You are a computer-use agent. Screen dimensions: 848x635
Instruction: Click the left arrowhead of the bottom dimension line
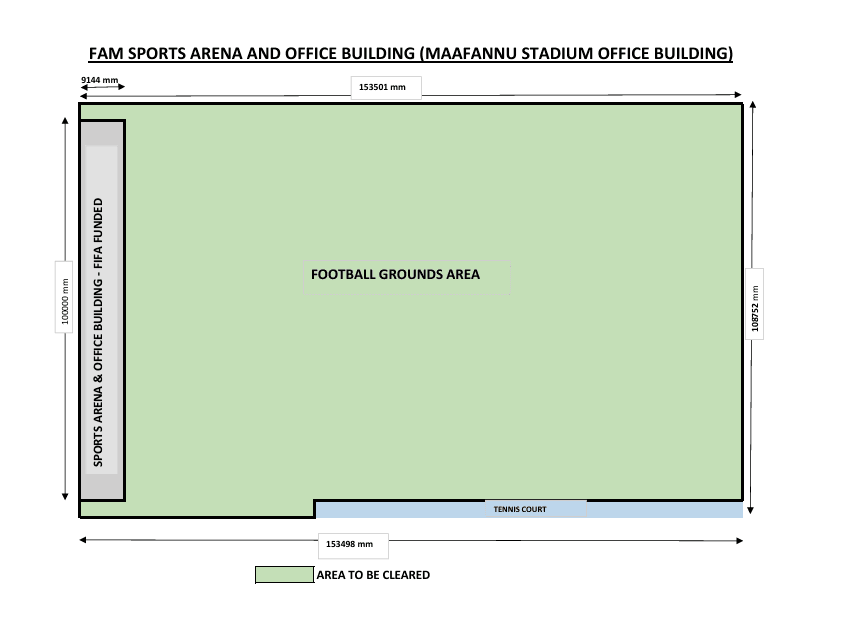click(x=83, y=540)
